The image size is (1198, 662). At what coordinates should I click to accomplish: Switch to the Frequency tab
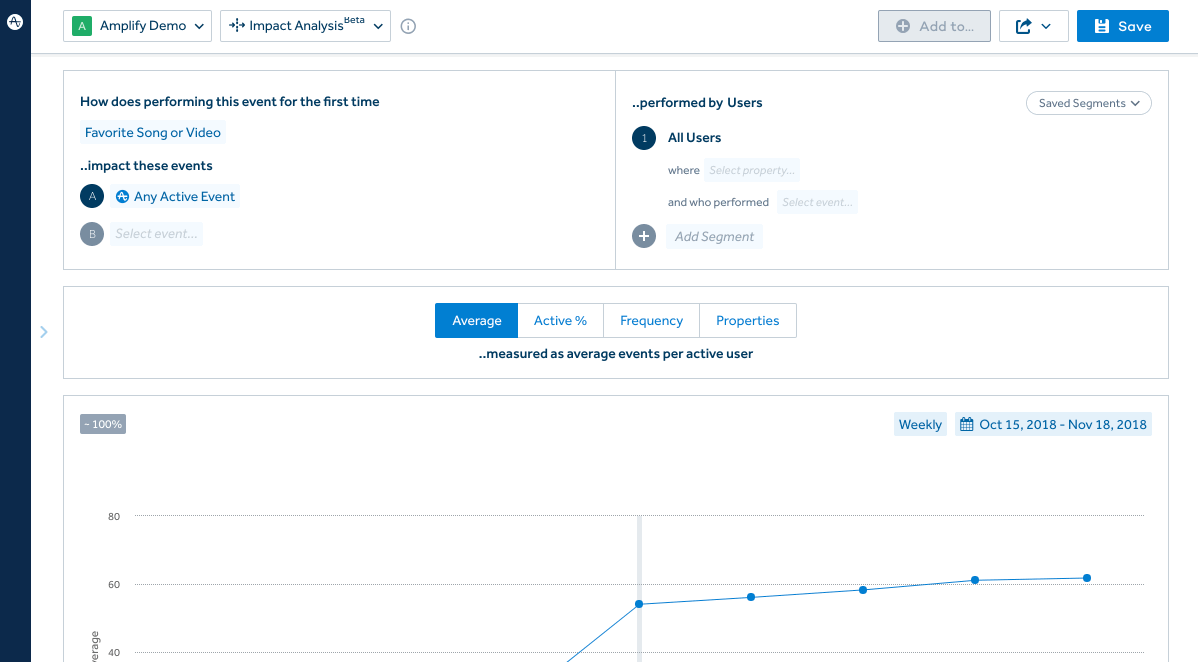click(x=651, y=321)
